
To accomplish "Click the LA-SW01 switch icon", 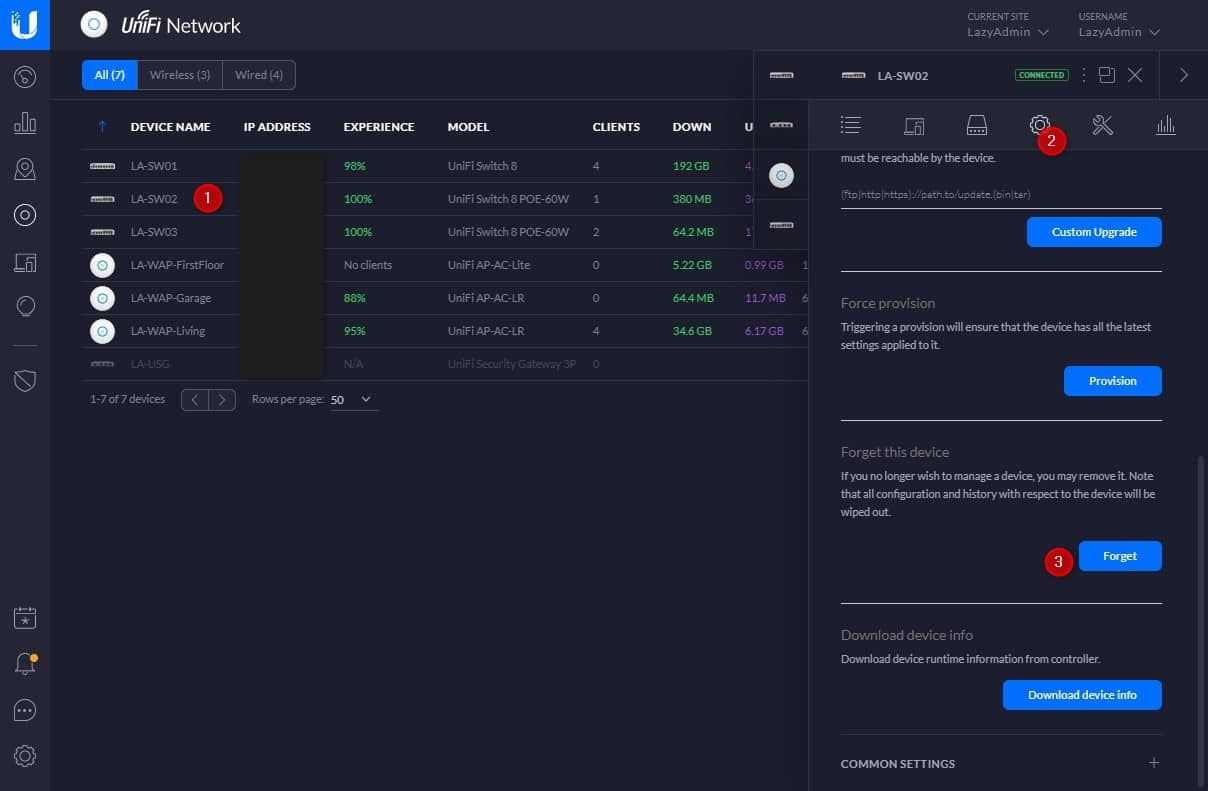I will (x=102, y=166).
